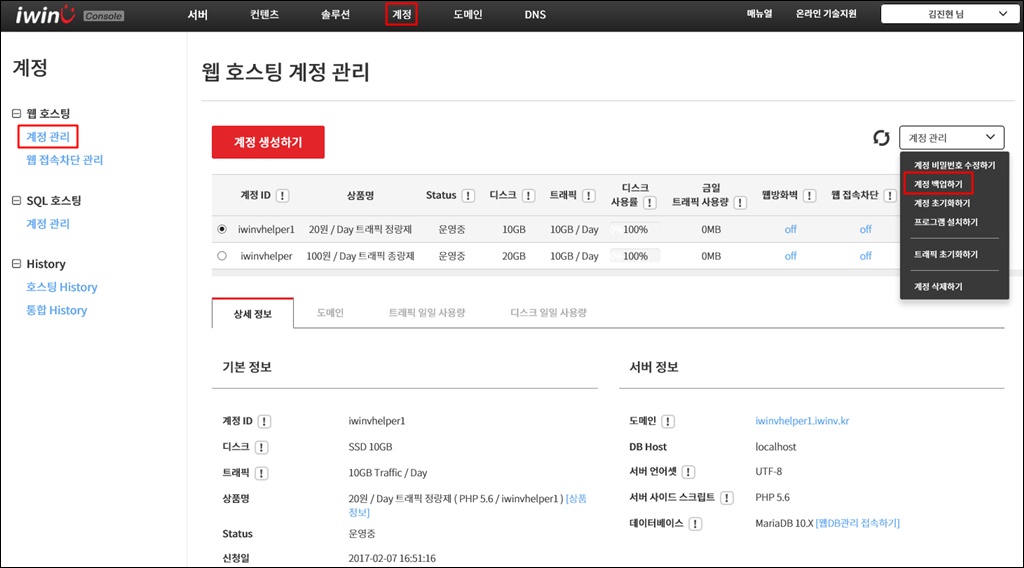Click info icon next to 웹 접속차단 header
Screen dimensions: 1024x568
click(x=889, y=195)
